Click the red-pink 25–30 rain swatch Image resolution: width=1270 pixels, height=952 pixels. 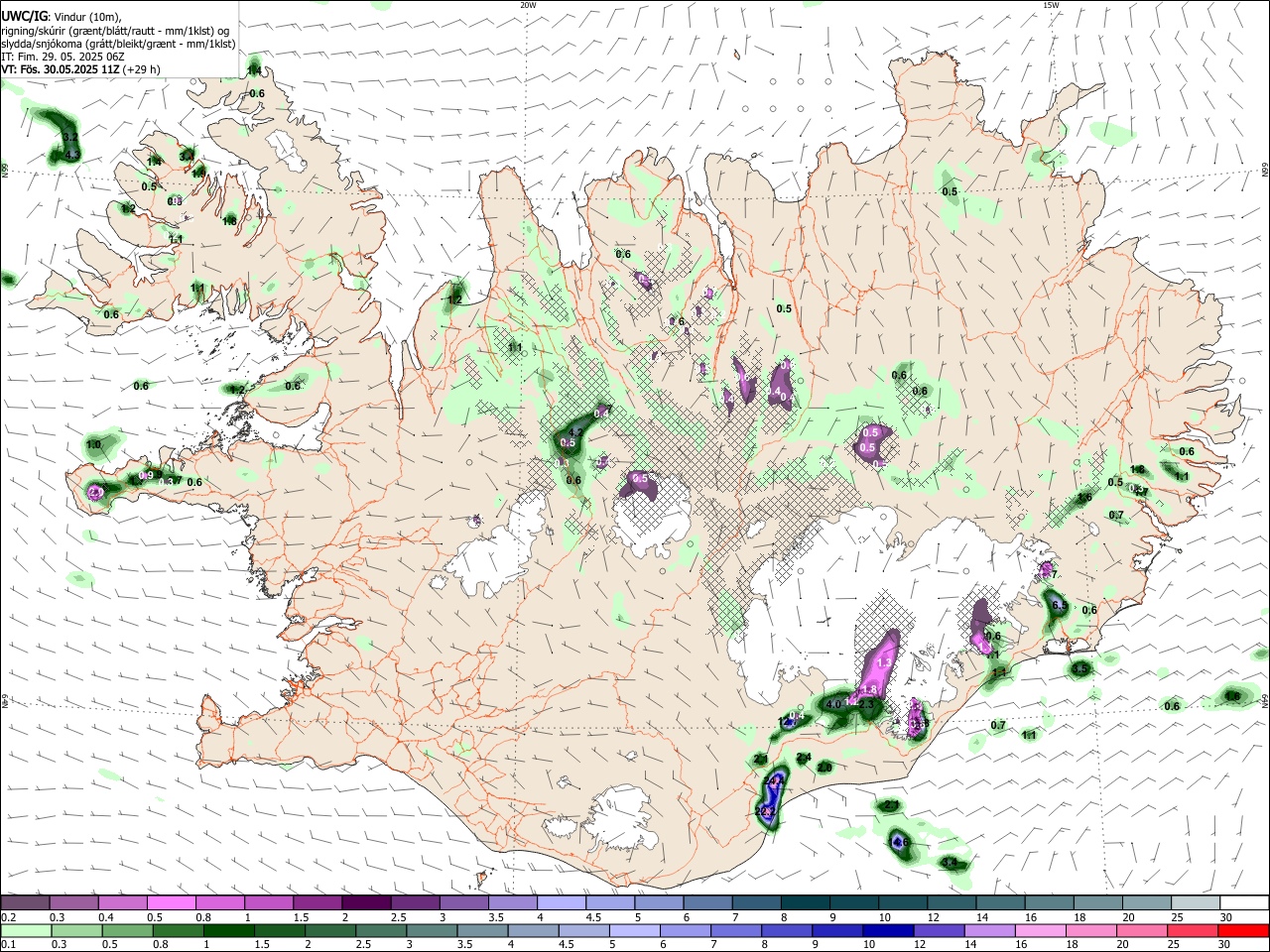coord(1193,932)
